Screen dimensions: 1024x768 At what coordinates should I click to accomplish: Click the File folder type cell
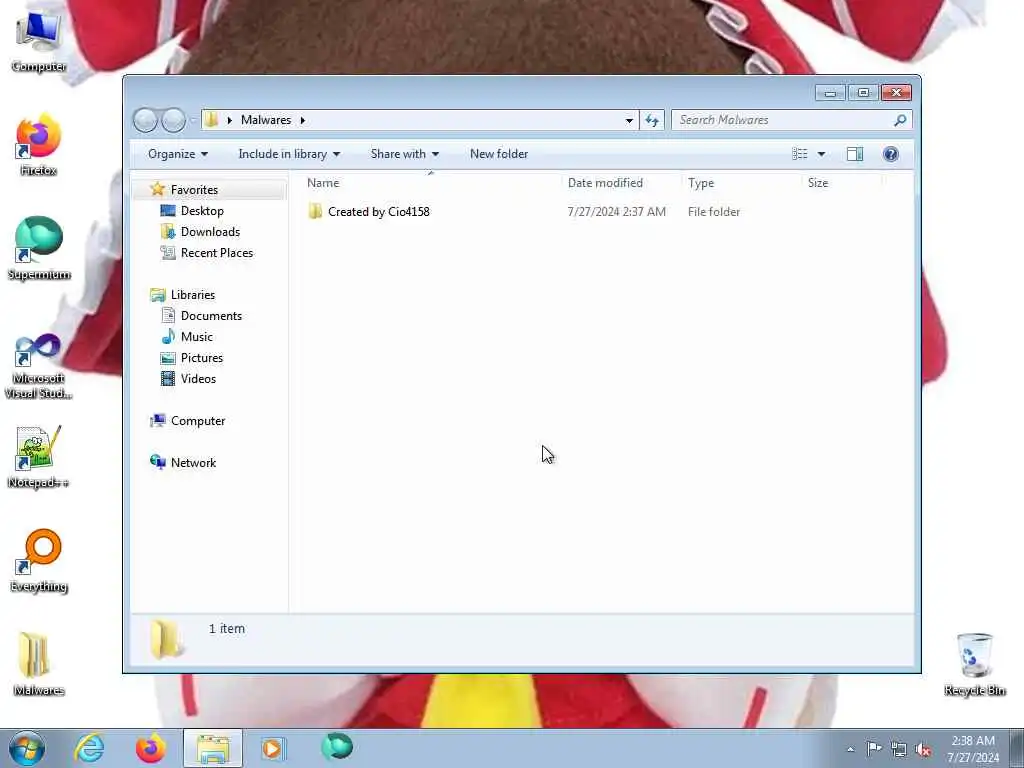click(714, 212)
